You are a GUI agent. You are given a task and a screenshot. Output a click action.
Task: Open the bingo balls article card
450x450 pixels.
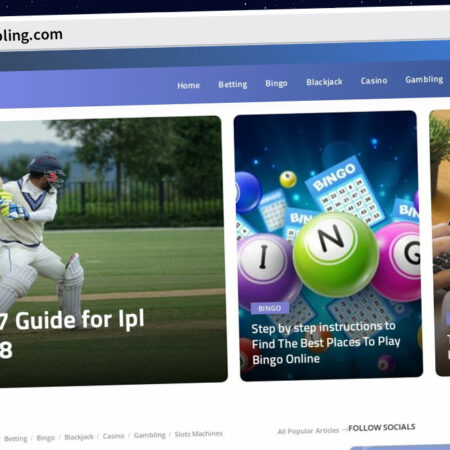pyautogui.click(x=328, y=246)
